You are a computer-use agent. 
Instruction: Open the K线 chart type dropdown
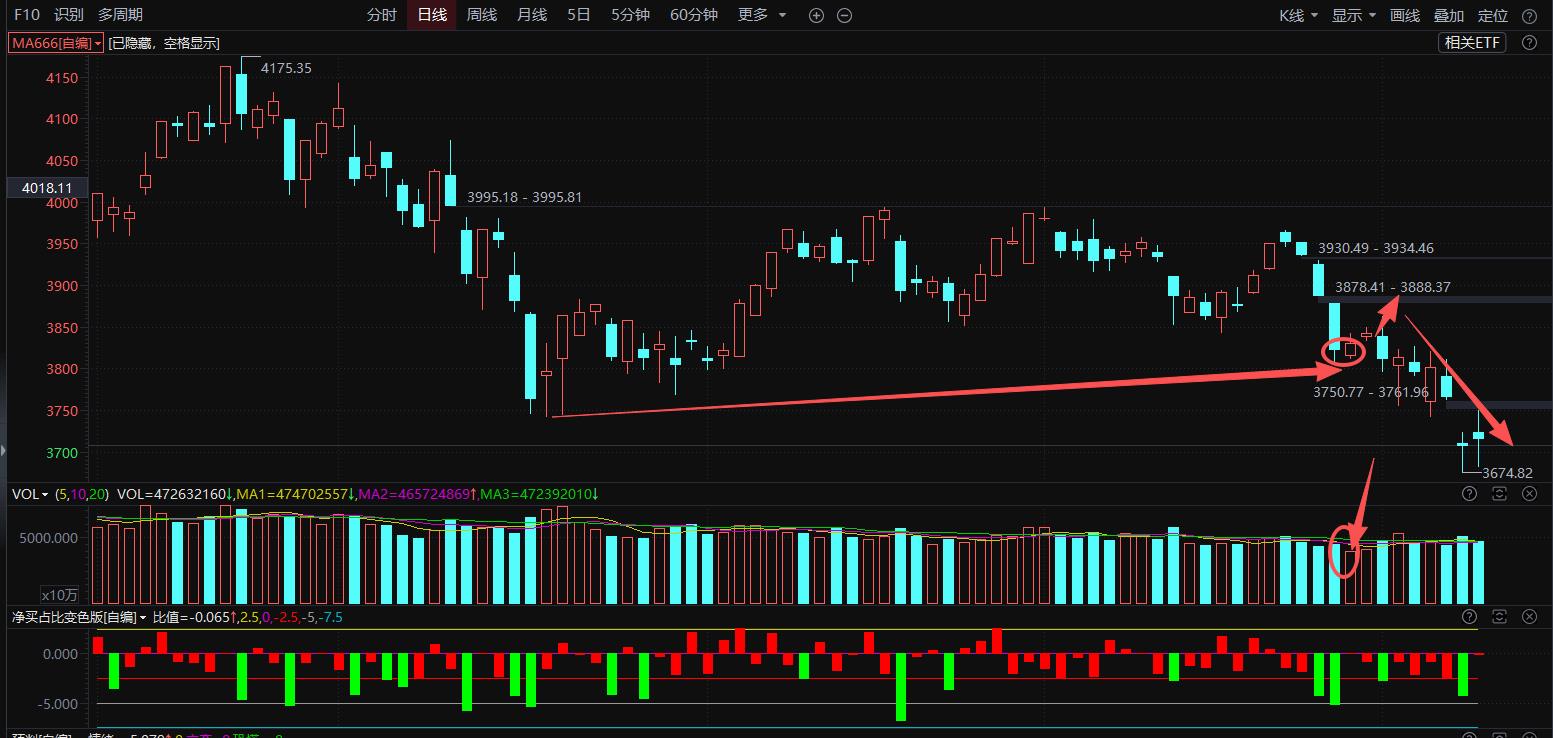pos(1299,15)
